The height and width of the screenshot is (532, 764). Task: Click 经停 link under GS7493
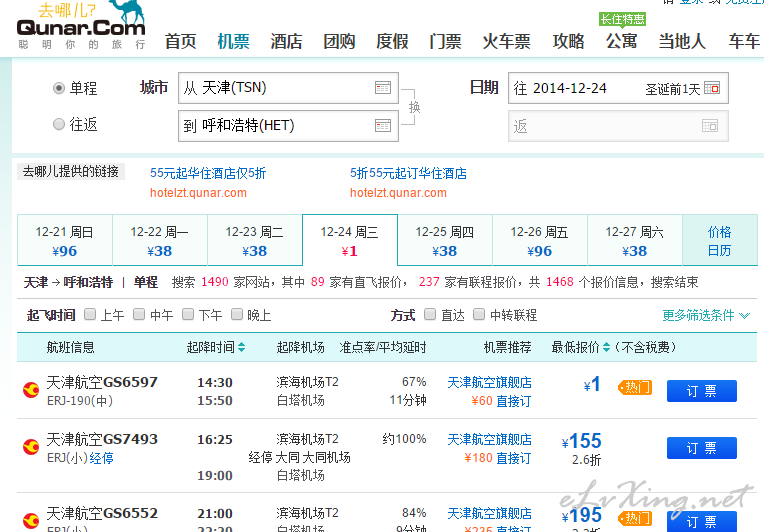pyautogui.click(x=101, y=458)
